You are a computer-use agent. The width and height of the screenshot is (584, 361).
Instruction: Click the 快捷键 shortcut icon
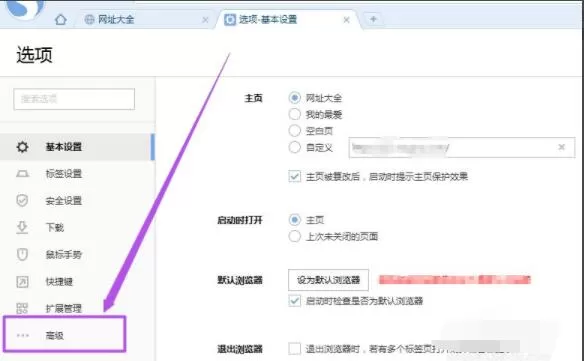click(x=22, y=282)
